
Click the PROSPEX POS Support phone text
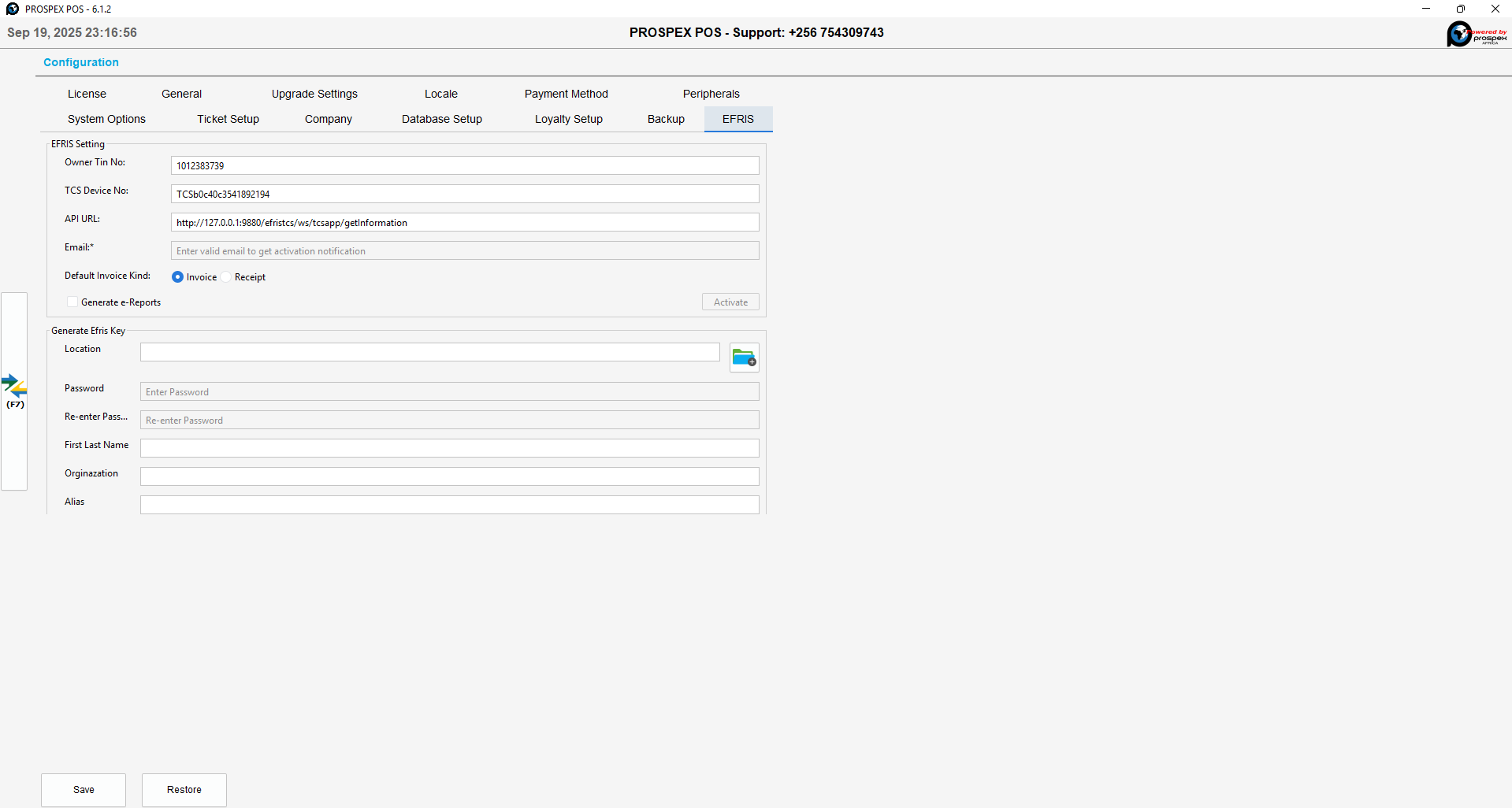756,32
